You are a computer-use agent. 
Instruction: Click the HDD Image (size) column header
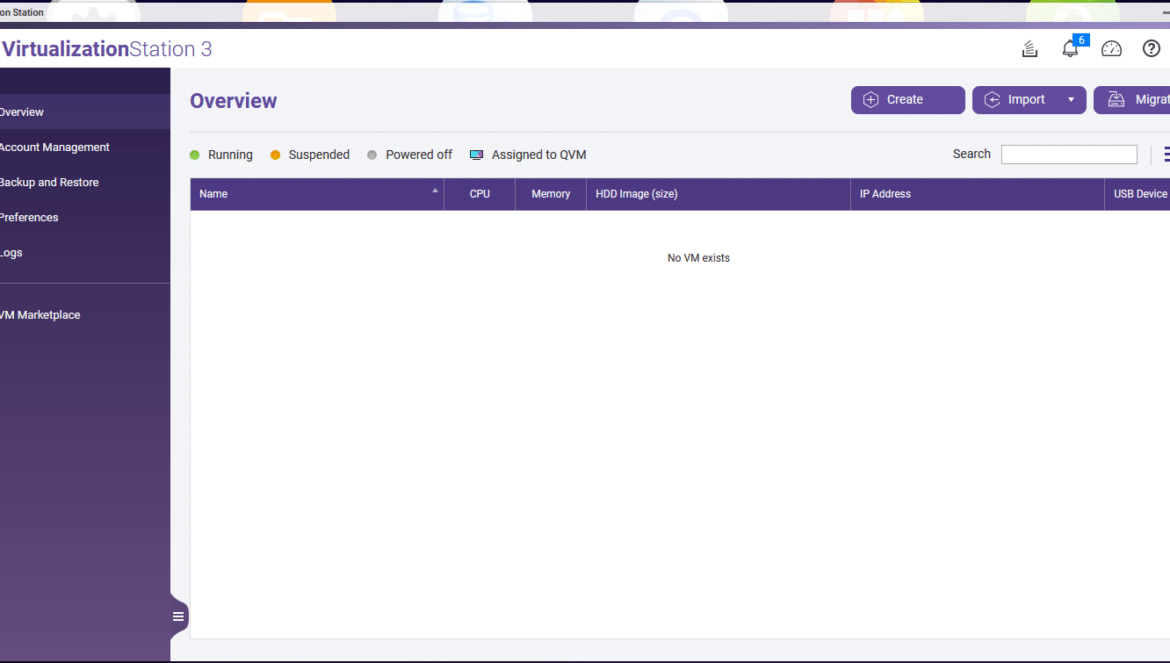[x=718, y=194]
